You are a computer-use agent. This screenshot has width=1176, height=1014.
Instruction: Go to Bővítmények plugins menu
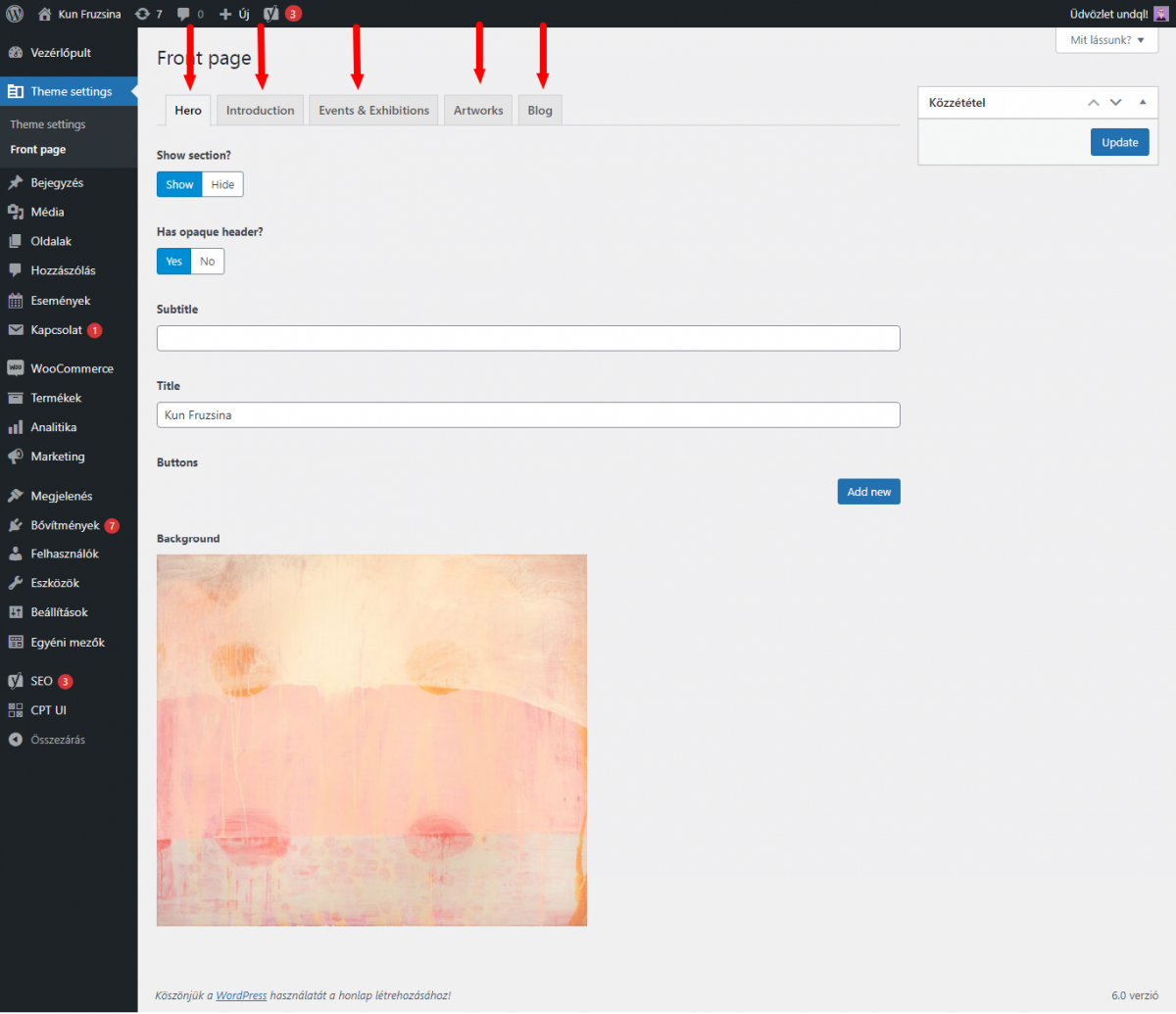[64, 525]
